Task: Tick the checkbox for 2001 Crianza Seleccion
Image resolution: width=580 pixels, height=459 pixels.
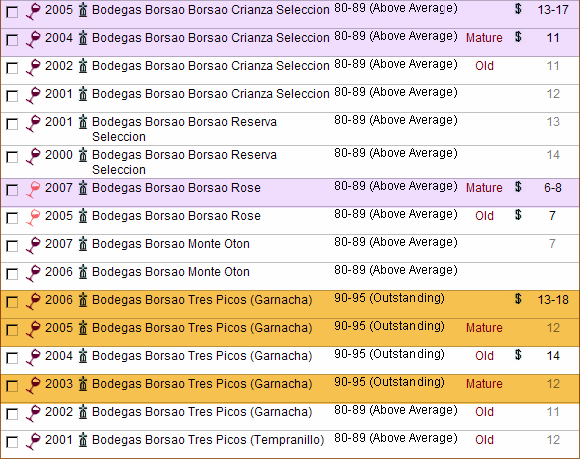Action: tap(12, 96)
